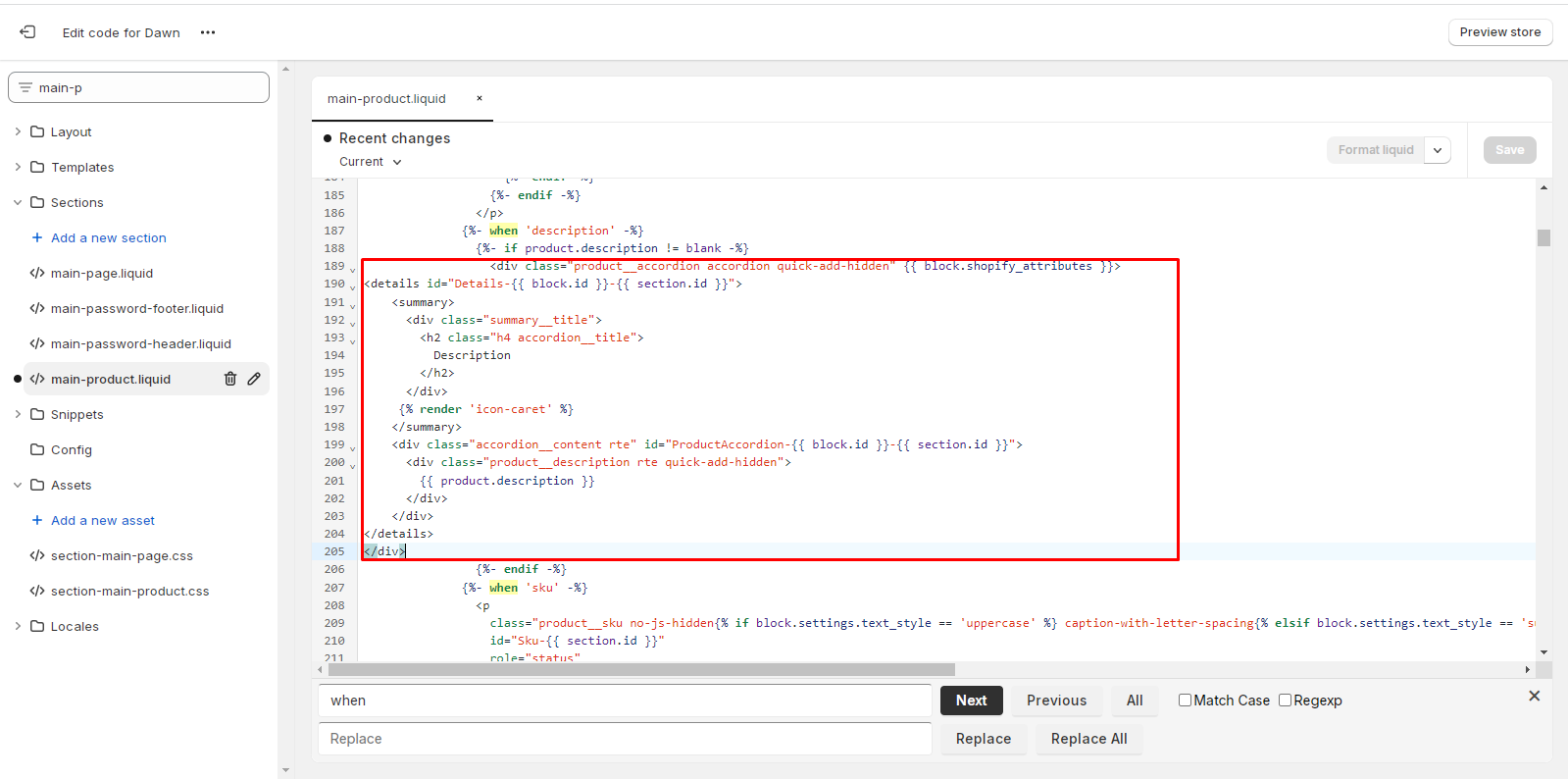
Task: Click the filter icon in file search
Action: point(25,87)
